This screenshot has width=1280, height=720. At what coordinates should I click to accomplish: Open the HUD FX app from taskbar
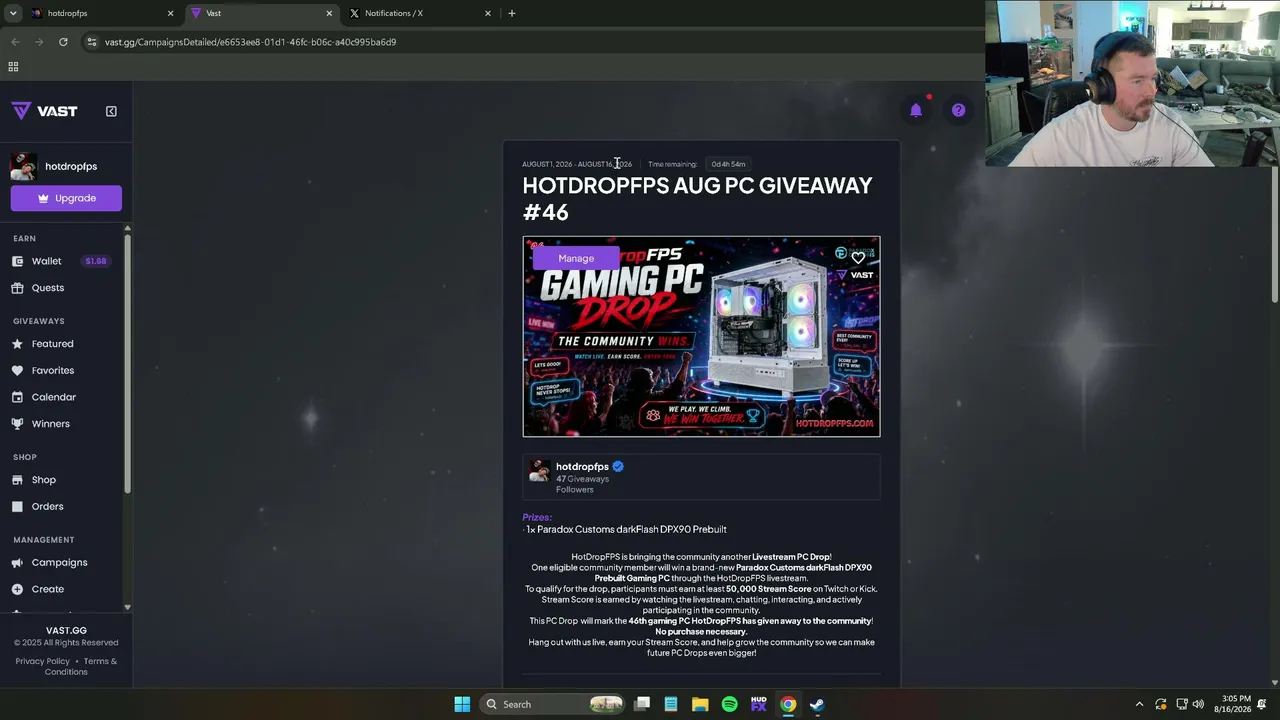point(758,704)
